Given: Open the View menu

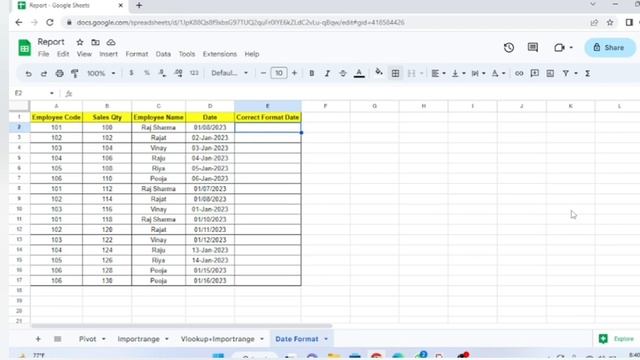Looking at the screenshot, I should point(84,54).
